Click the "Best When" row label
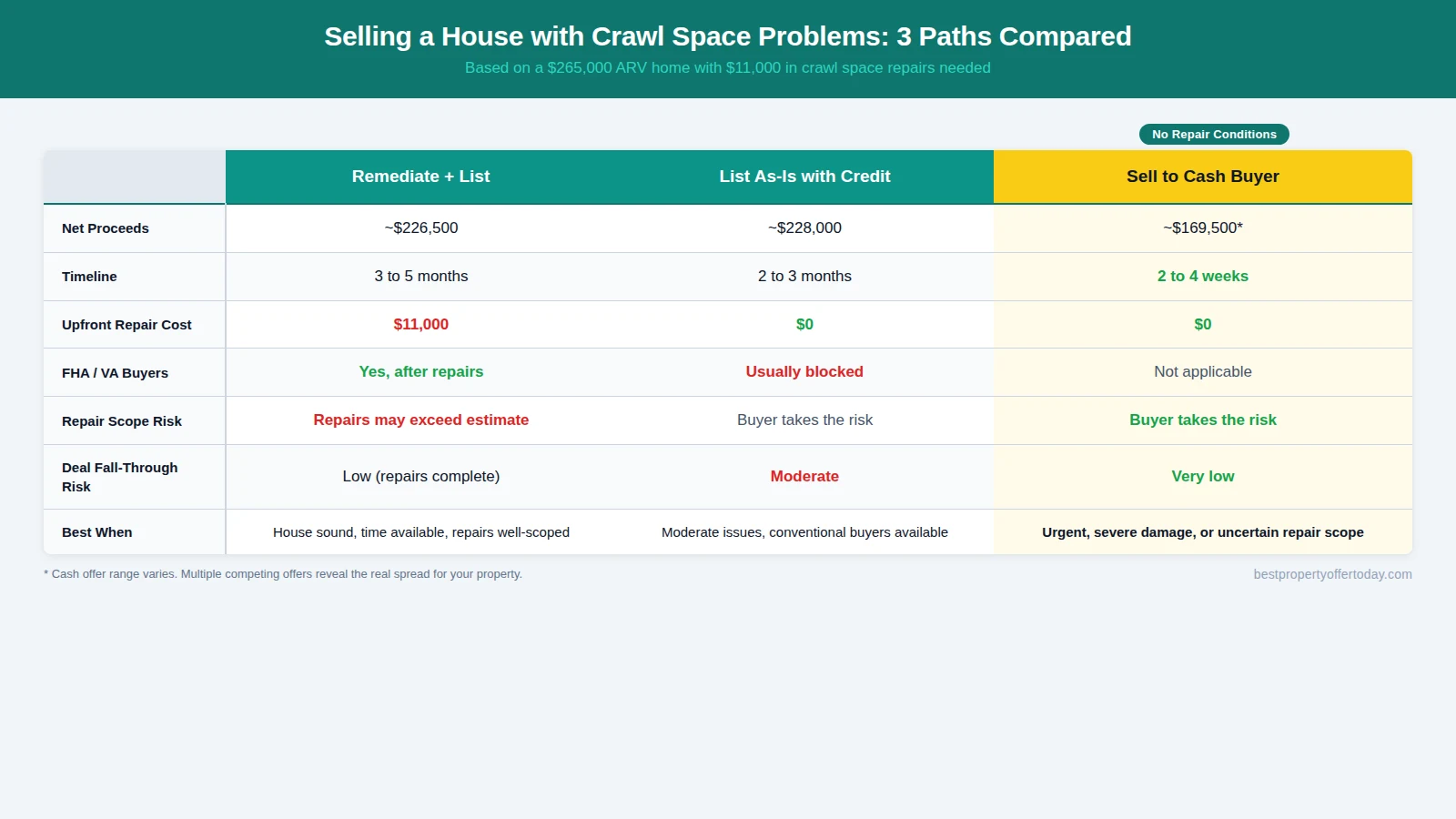This screenshot has height=819, width=1456. 97,532
